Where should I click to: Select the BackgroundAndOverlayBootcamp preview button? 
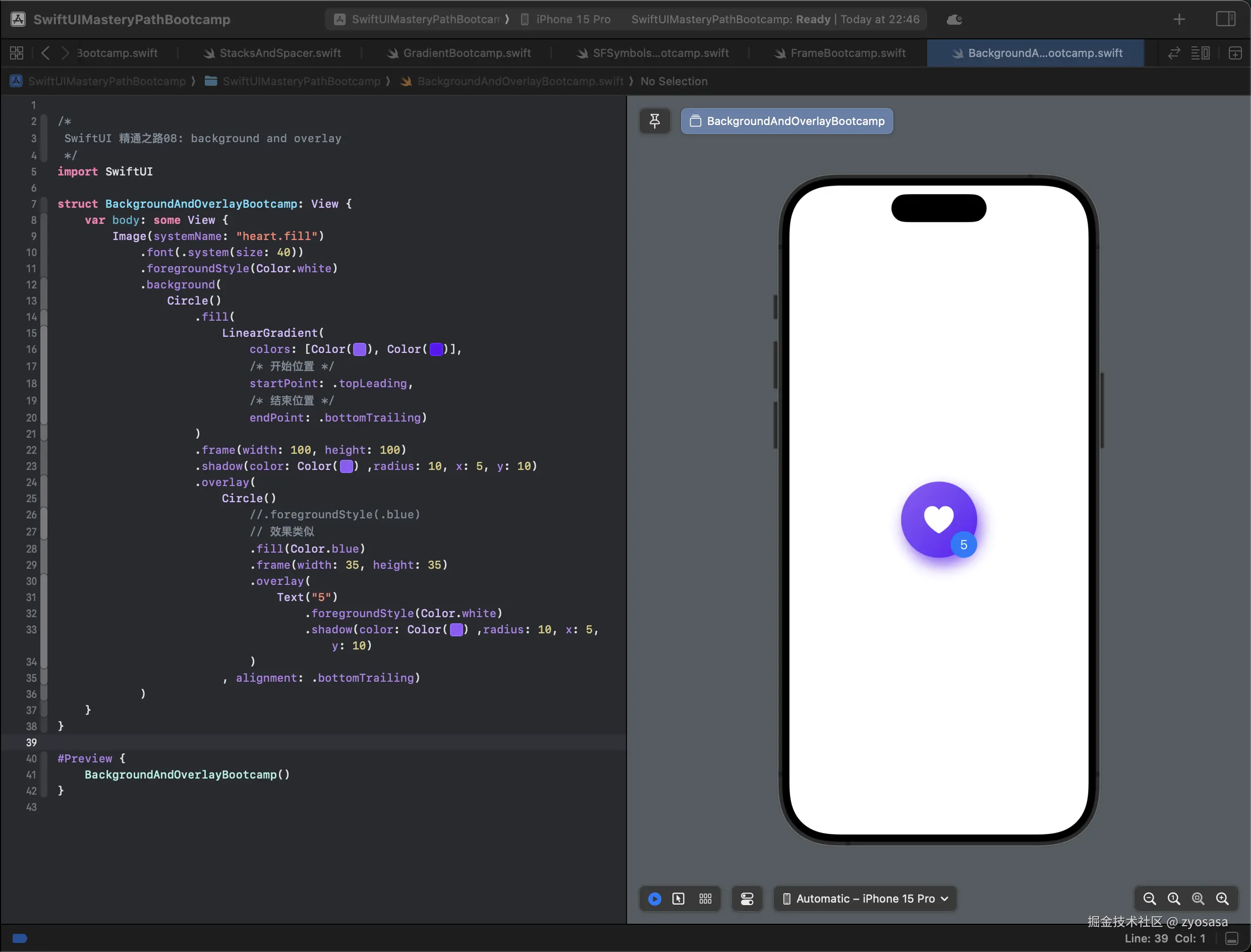click(x=787, y=121)
